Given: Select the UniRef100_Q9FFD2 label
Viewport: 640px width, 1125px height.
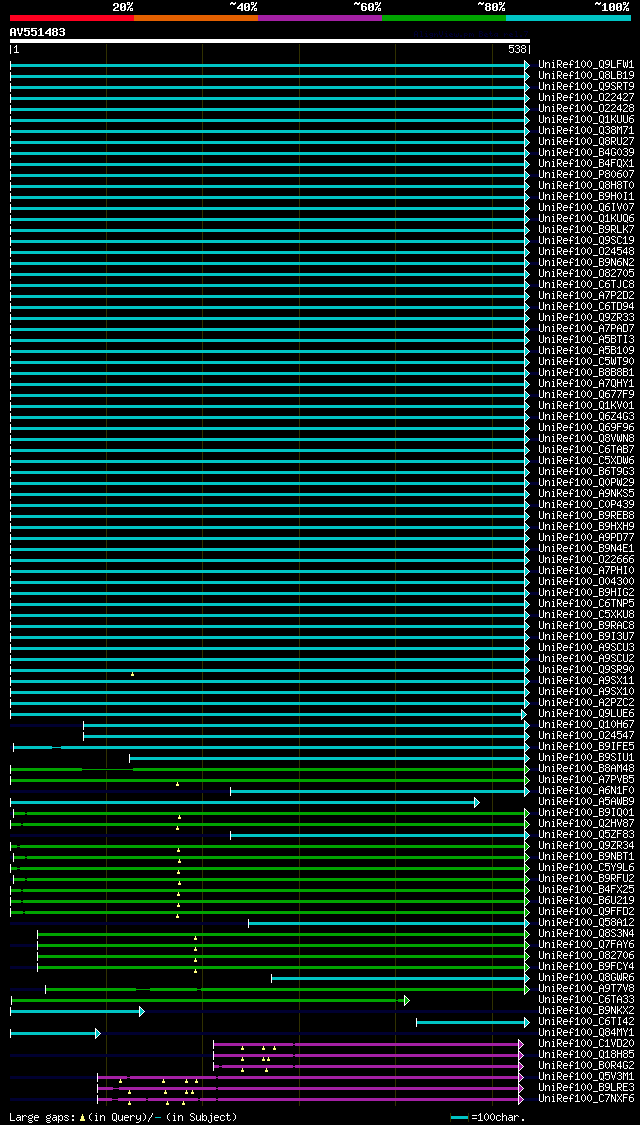Looking at the screenshot, I should (586, 912).
